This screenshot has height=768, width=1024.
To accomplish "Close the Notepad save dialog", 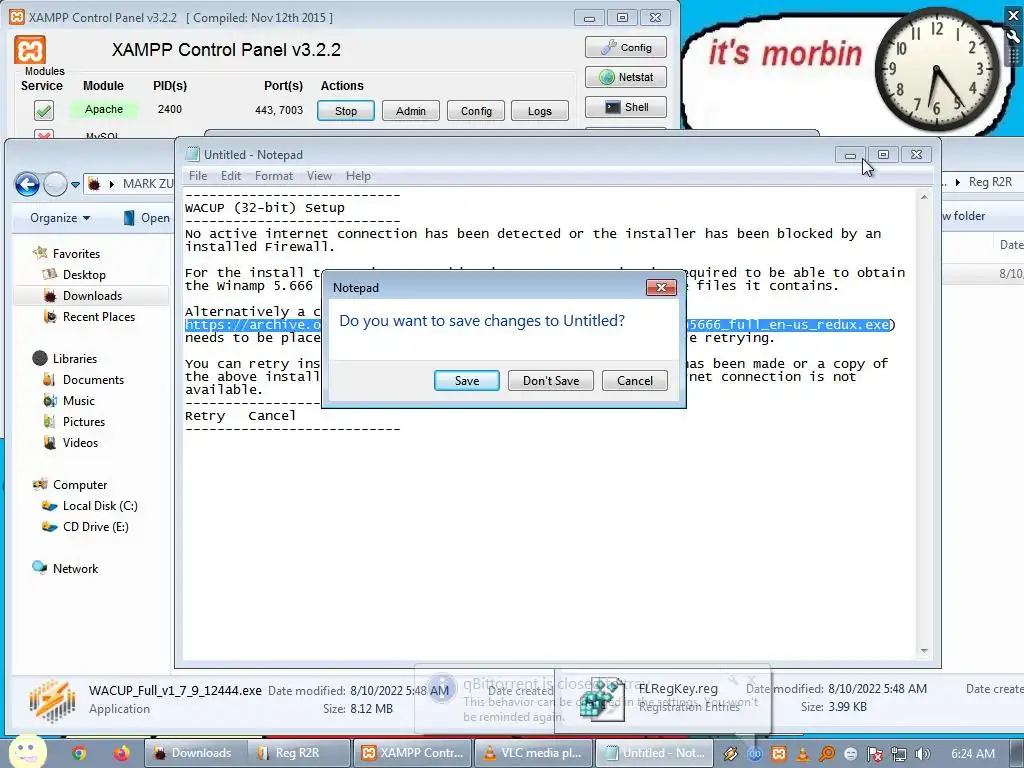I will coord(661,287).
